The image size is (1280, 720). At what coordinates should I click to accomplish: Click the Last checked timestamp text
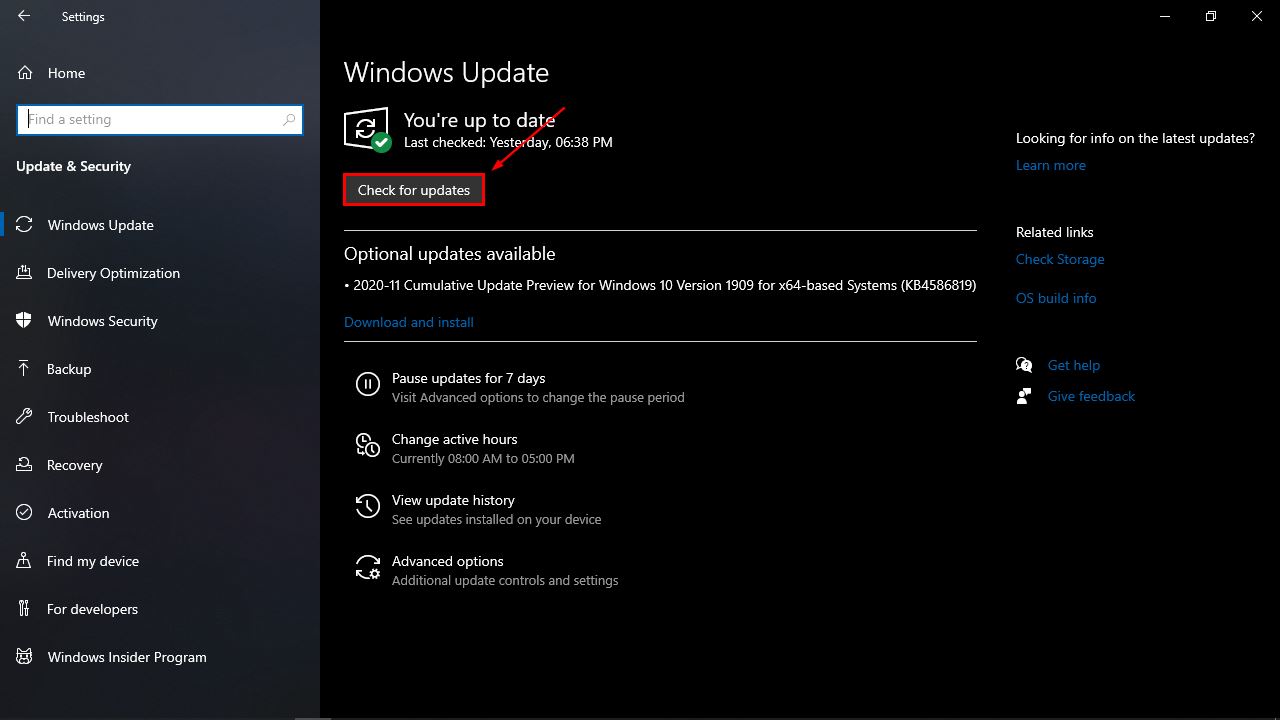point(508,142)
